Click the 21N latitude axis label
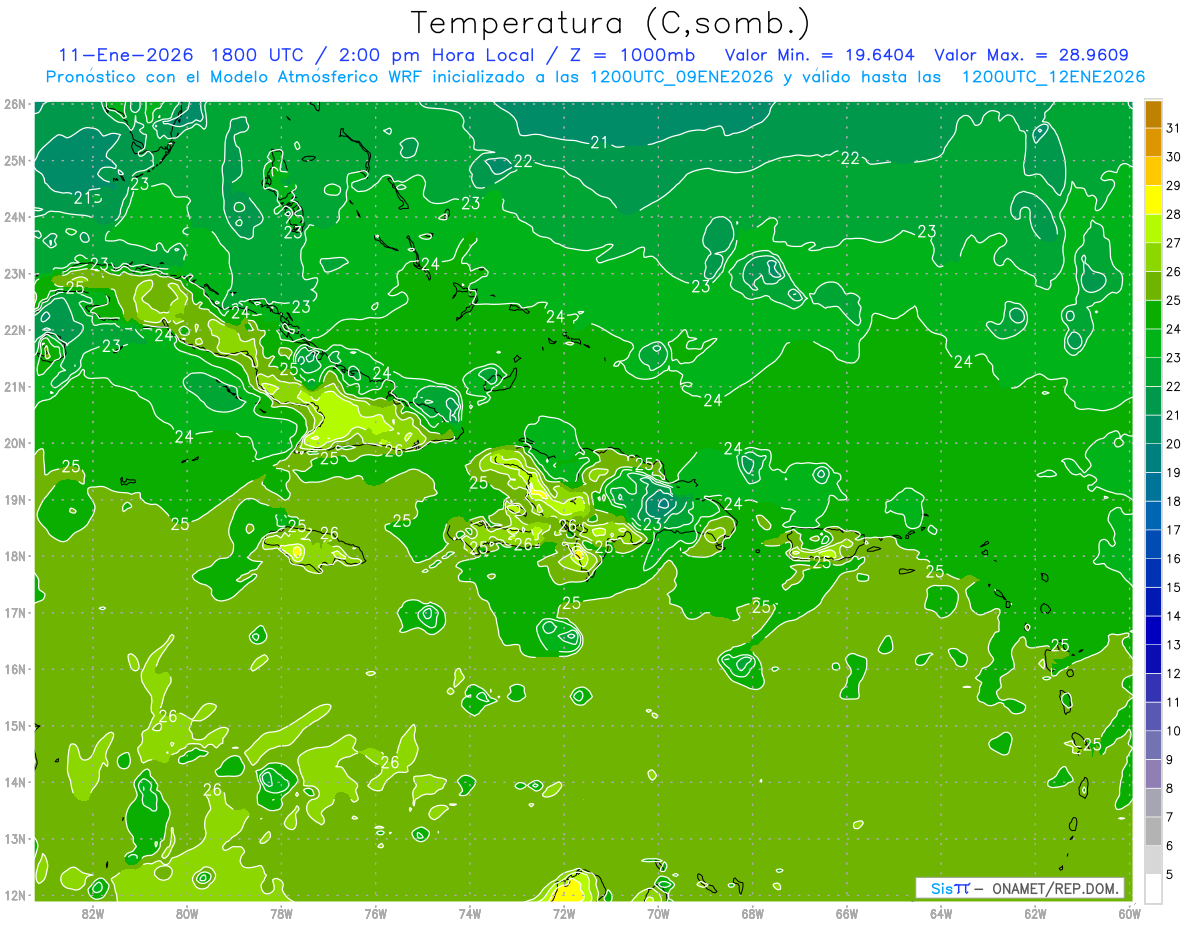1200x927 pixels. point(15,386)
